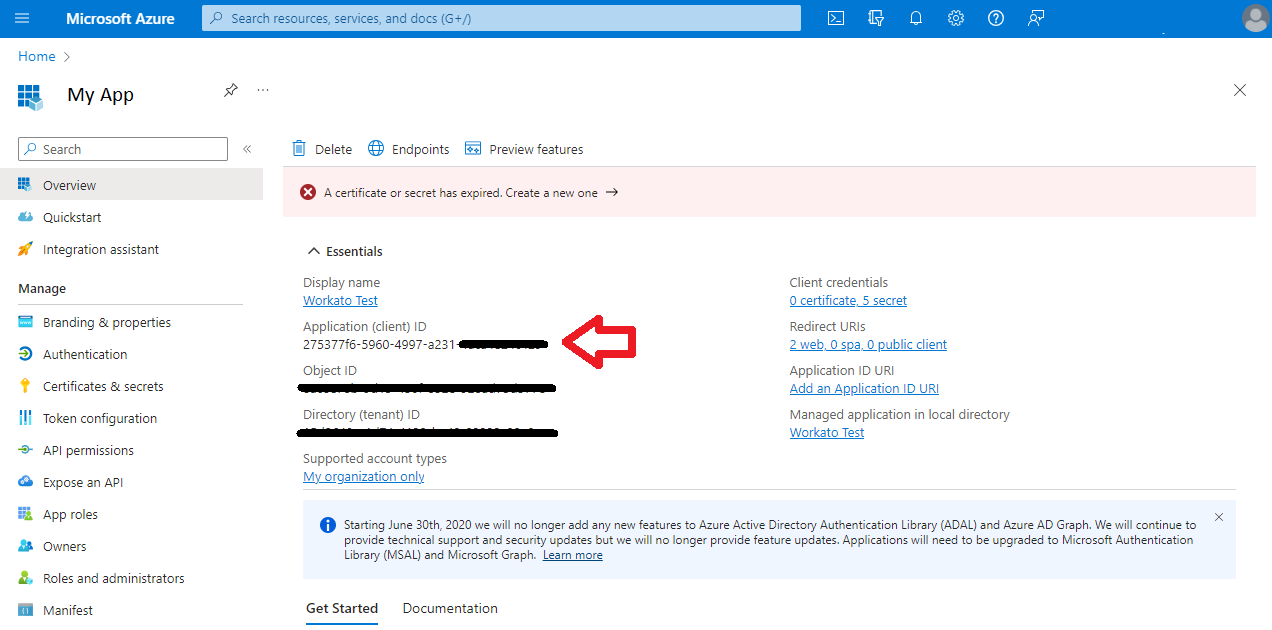Launch Cloud Shell from top bar
The image size is (1272, 630).
click(836, 18)
